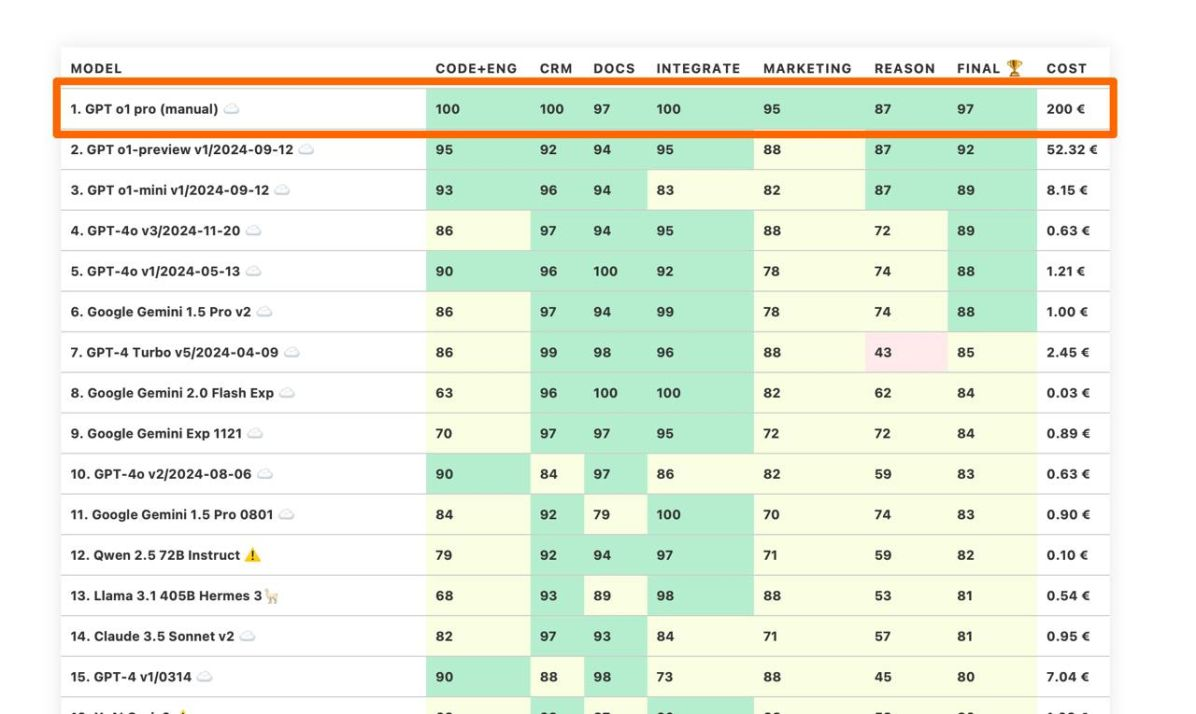This screenshot has height=714, width=1196.
Task: Click the cloud icon beside GPT o1-preview v1/2024-09-12
Action: 306,150
